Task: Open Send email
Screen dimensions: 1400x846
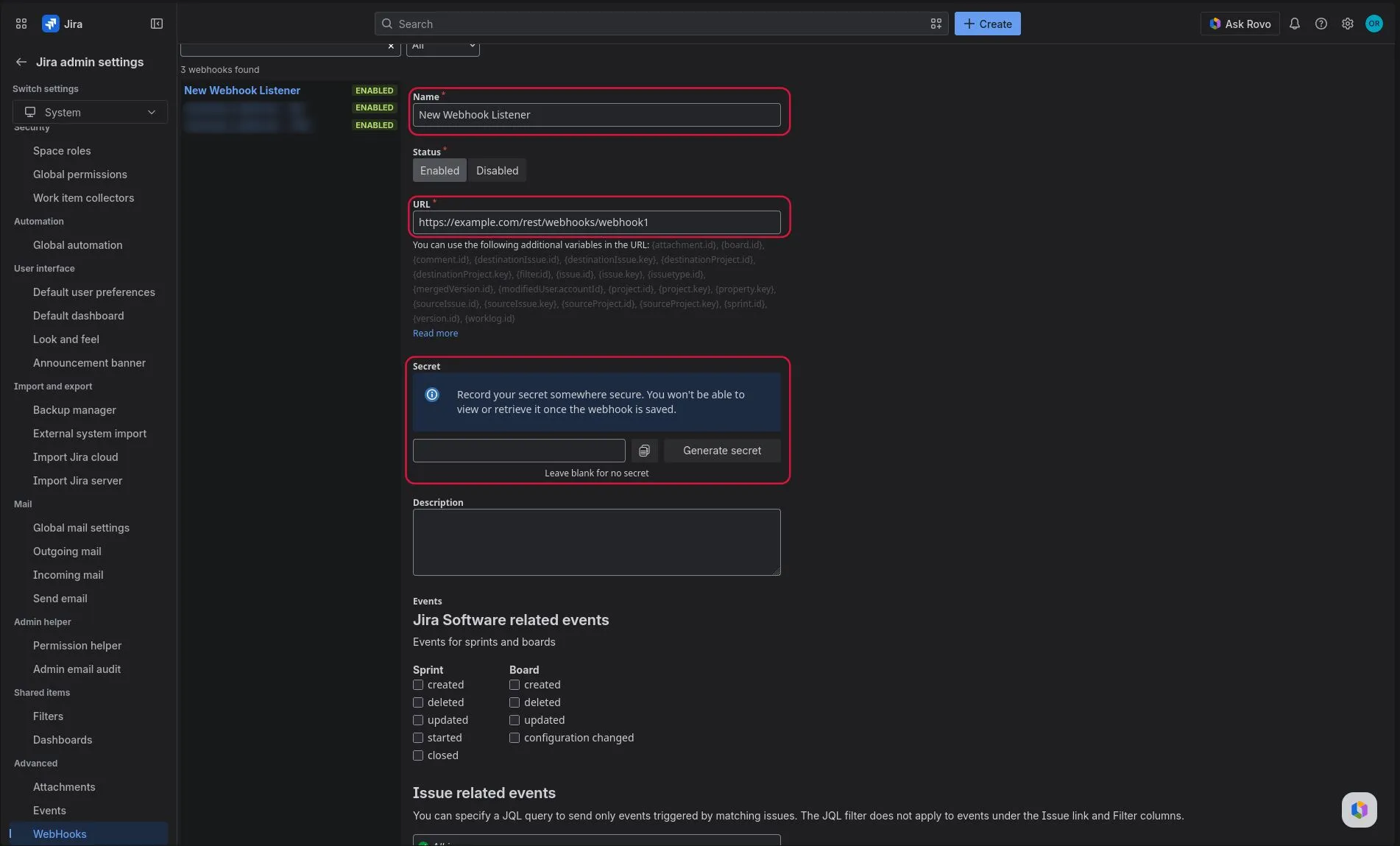Action: (60, 599)
